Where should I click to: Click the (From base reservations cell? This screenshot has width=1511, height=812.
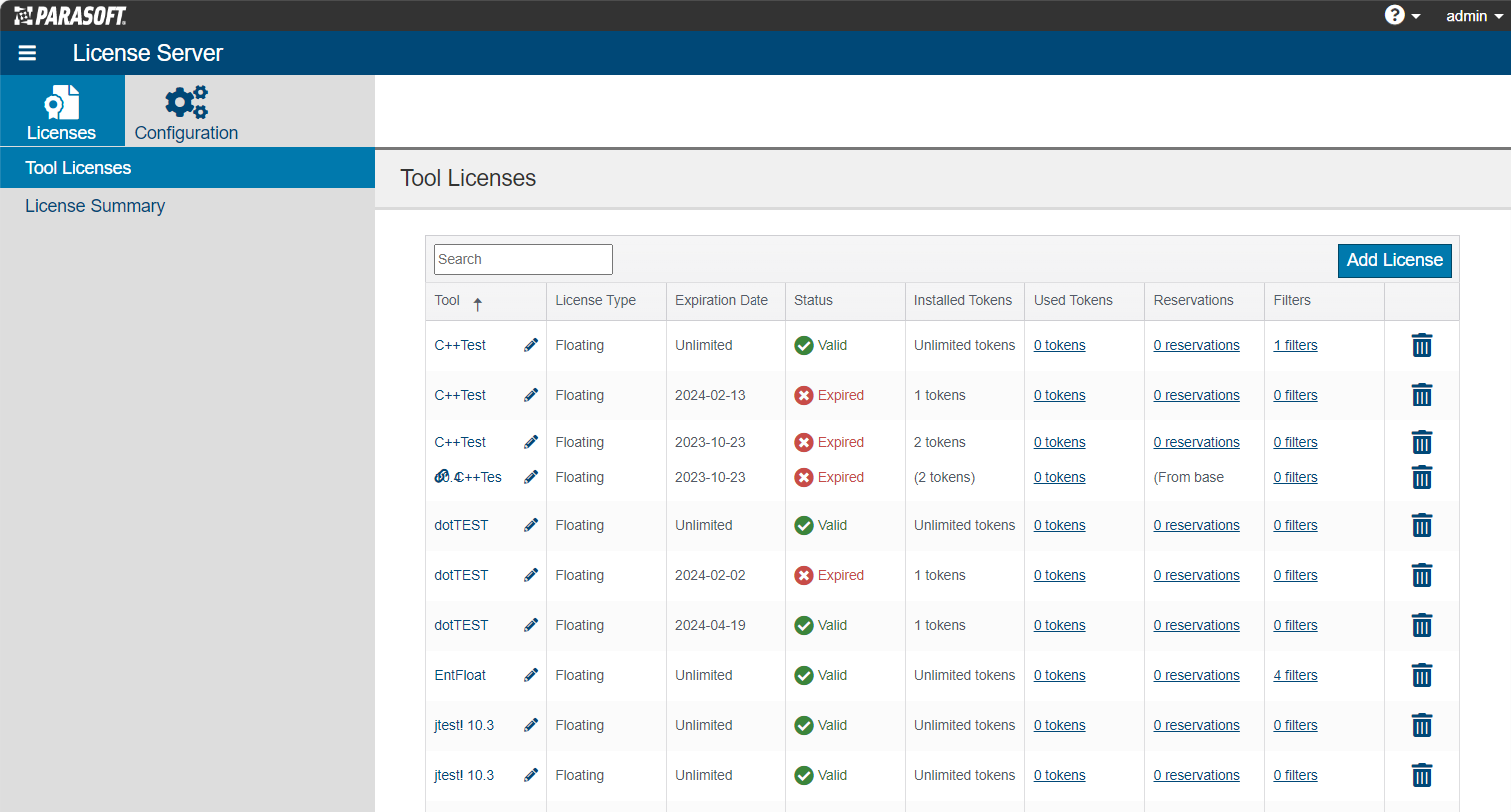1188,477
